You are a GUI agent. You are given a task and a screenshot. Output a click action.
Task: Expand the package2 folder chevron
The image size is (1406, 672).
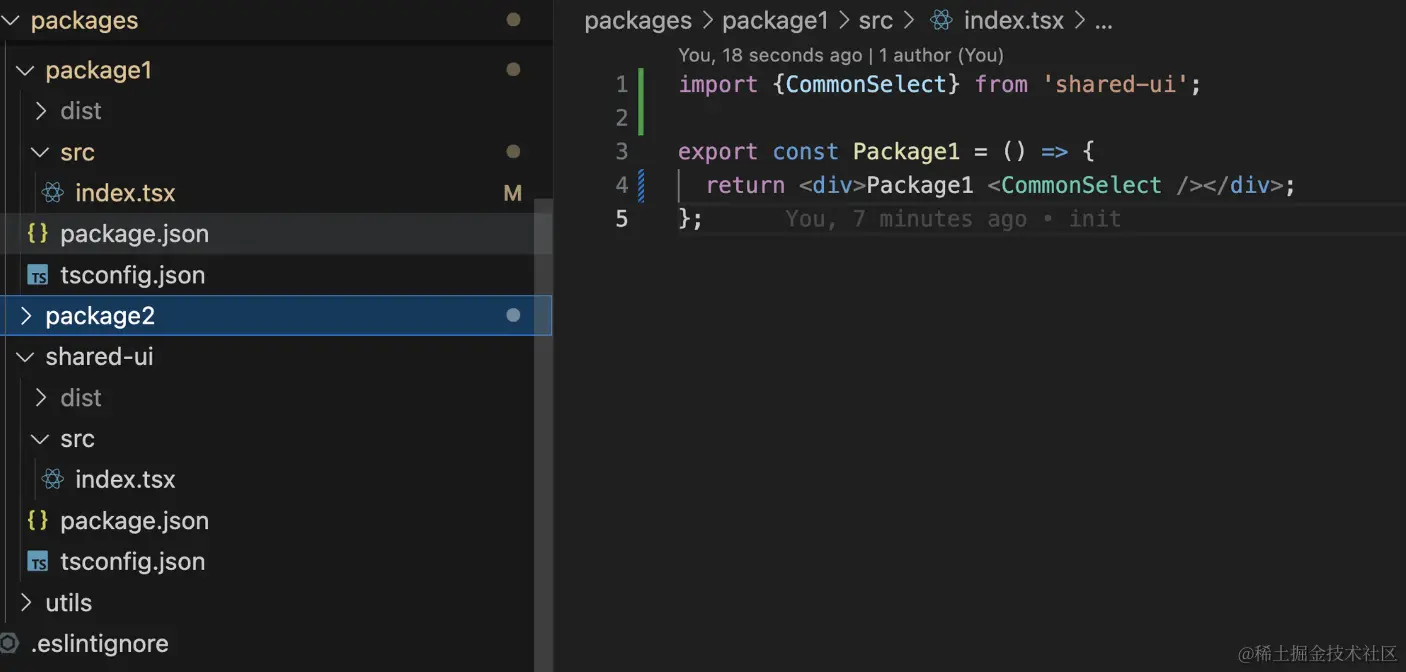point(26,316)
